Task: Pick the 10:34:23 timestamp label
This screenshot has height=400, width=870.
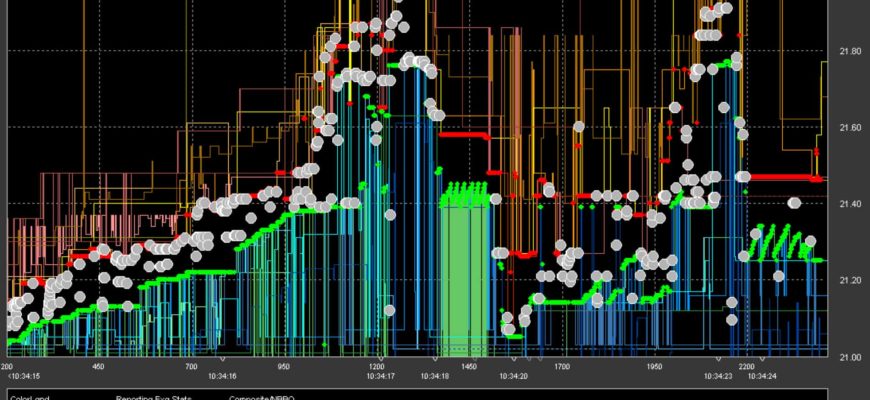Action: click(x=718, y=376)
